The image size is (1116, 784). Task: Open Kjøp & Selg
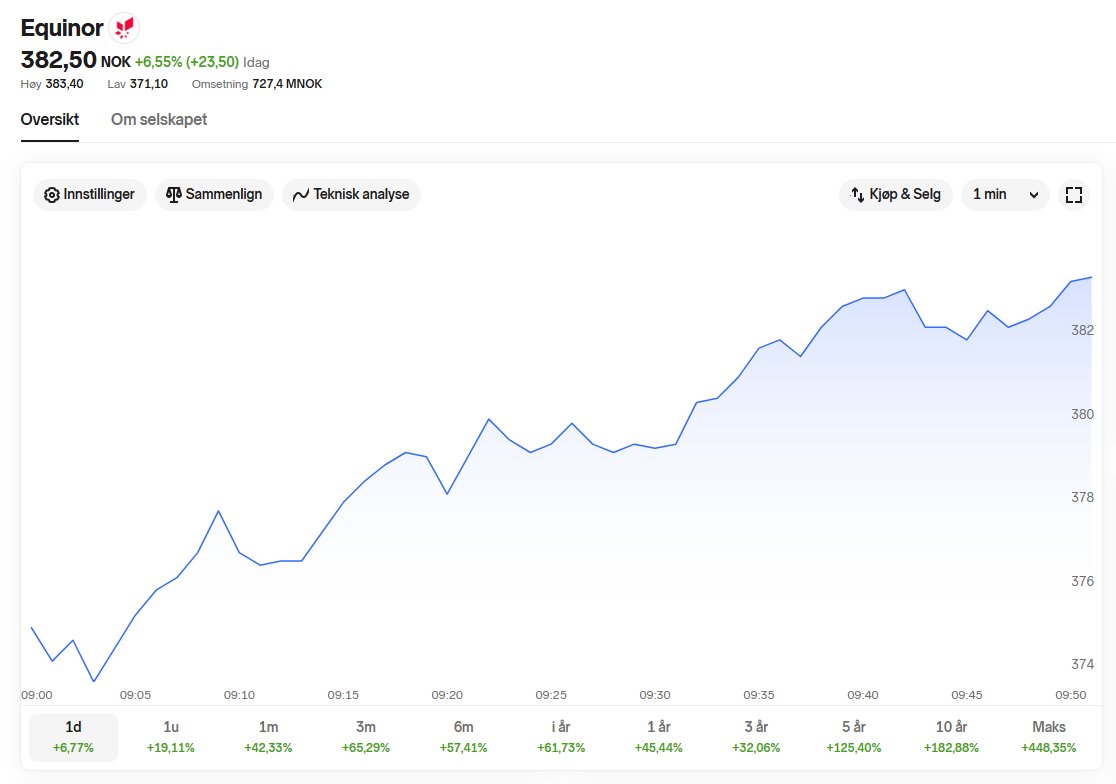[896, 195]
